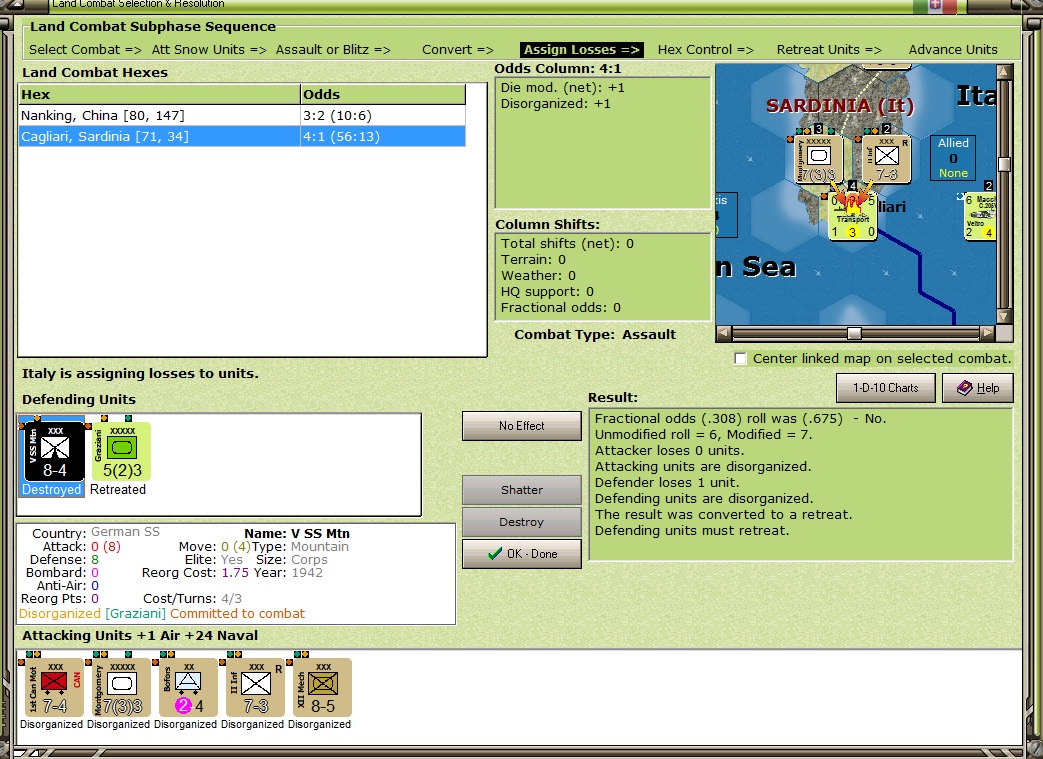Image resolution: width=1043 pixels, height=759 pixels.
Task: Select the Convert subphase step
Action: (458, 50)
